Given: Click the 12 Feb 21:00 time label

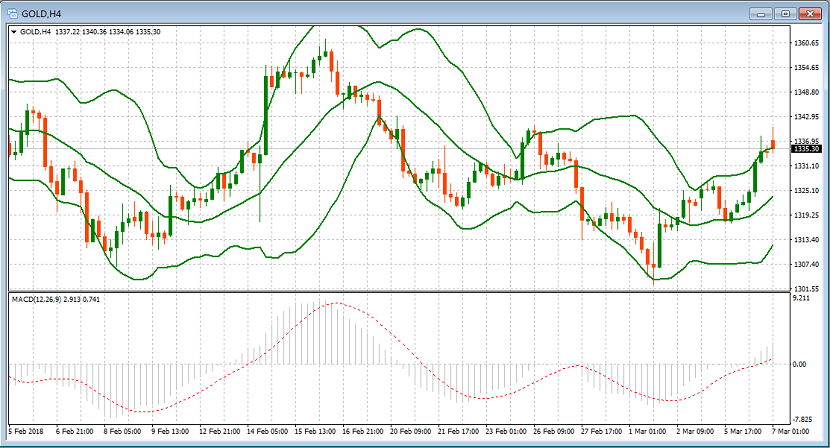Looking at the screenshot, I should (x=219, y=432).
